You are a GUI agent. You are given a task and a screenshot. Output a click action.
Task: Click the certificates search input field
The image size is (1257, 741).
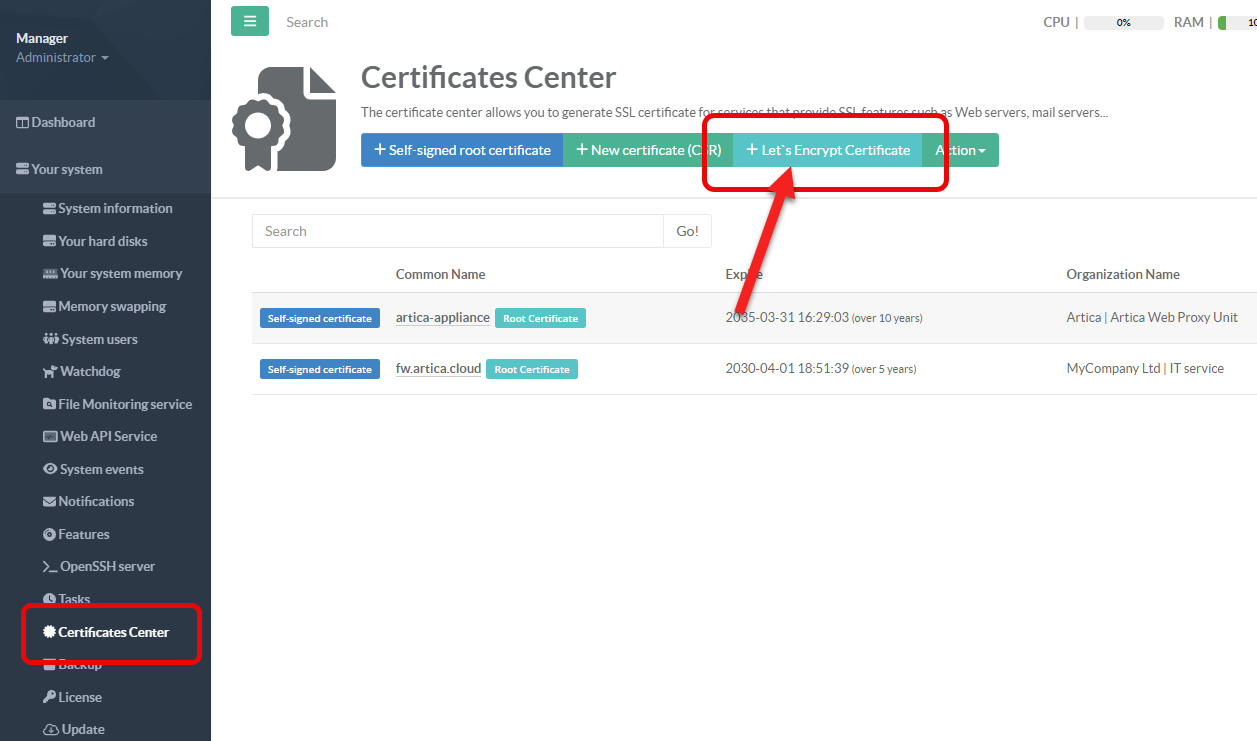(x=457, y=231)
